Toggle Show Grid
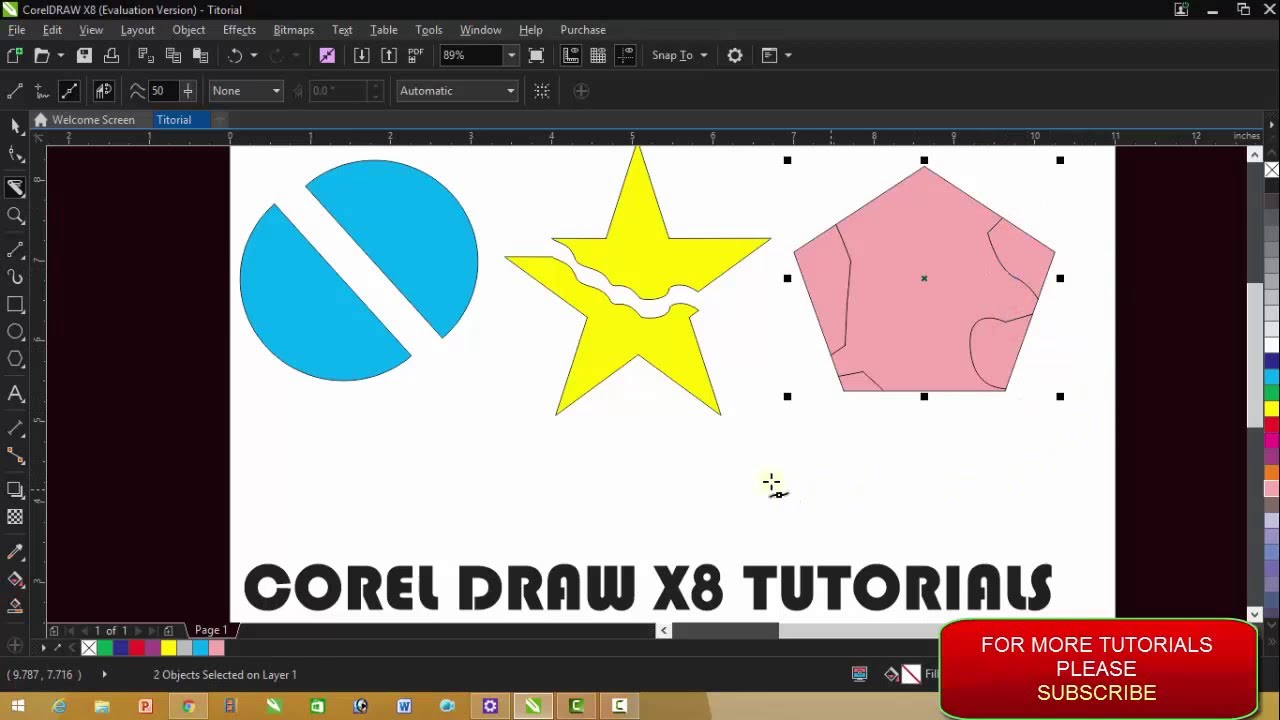The height and width of the screenshot is (720, 1280). coord(598,55)
